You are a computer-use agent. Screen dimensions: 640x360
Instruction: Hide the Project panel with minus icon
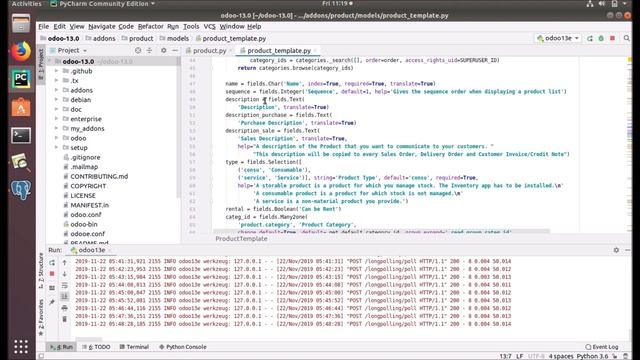(x=175, y=51)
